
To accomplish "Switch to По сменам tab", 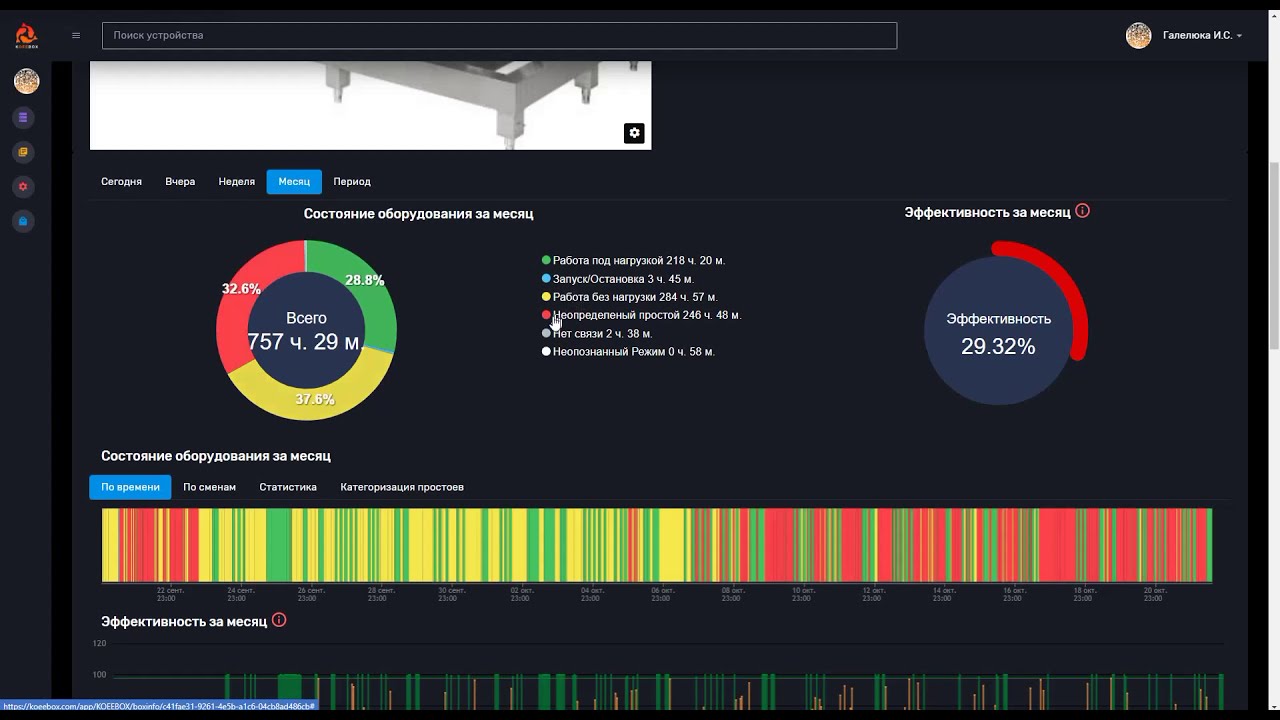I will point(209,487).
